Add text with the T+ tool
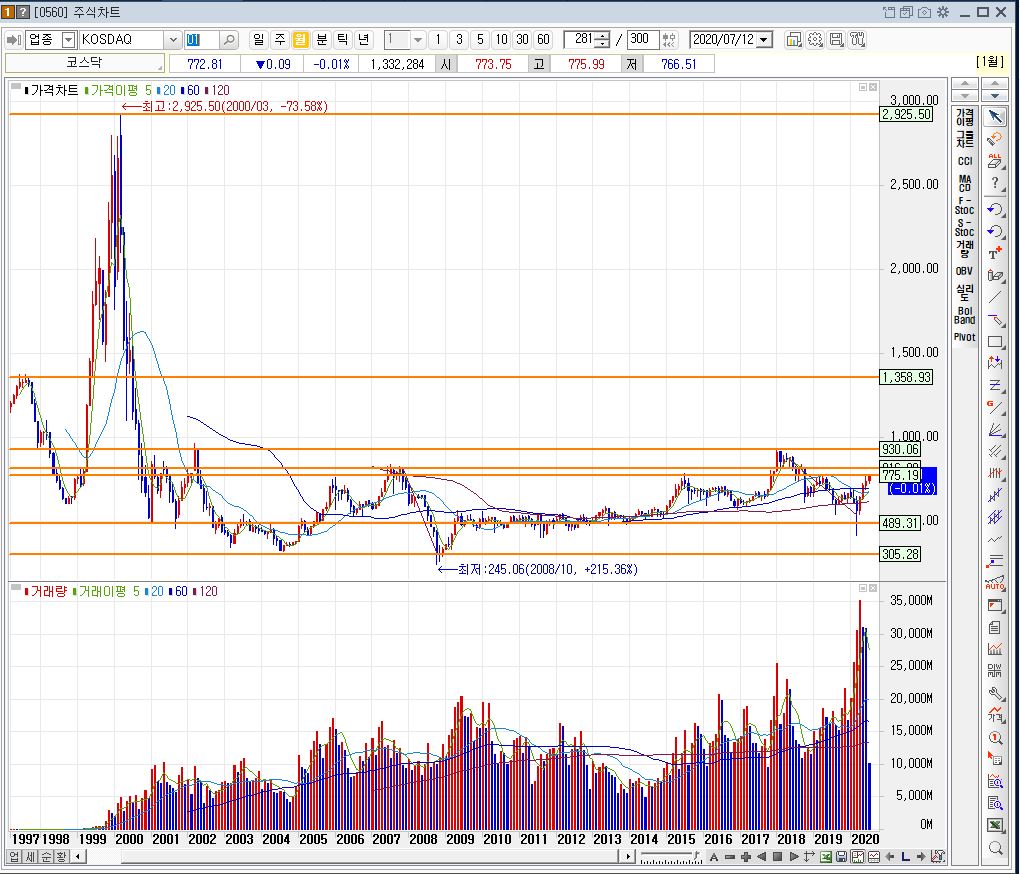The width and height of the screenshot is (1020, 874). click(x=995, y=254)
